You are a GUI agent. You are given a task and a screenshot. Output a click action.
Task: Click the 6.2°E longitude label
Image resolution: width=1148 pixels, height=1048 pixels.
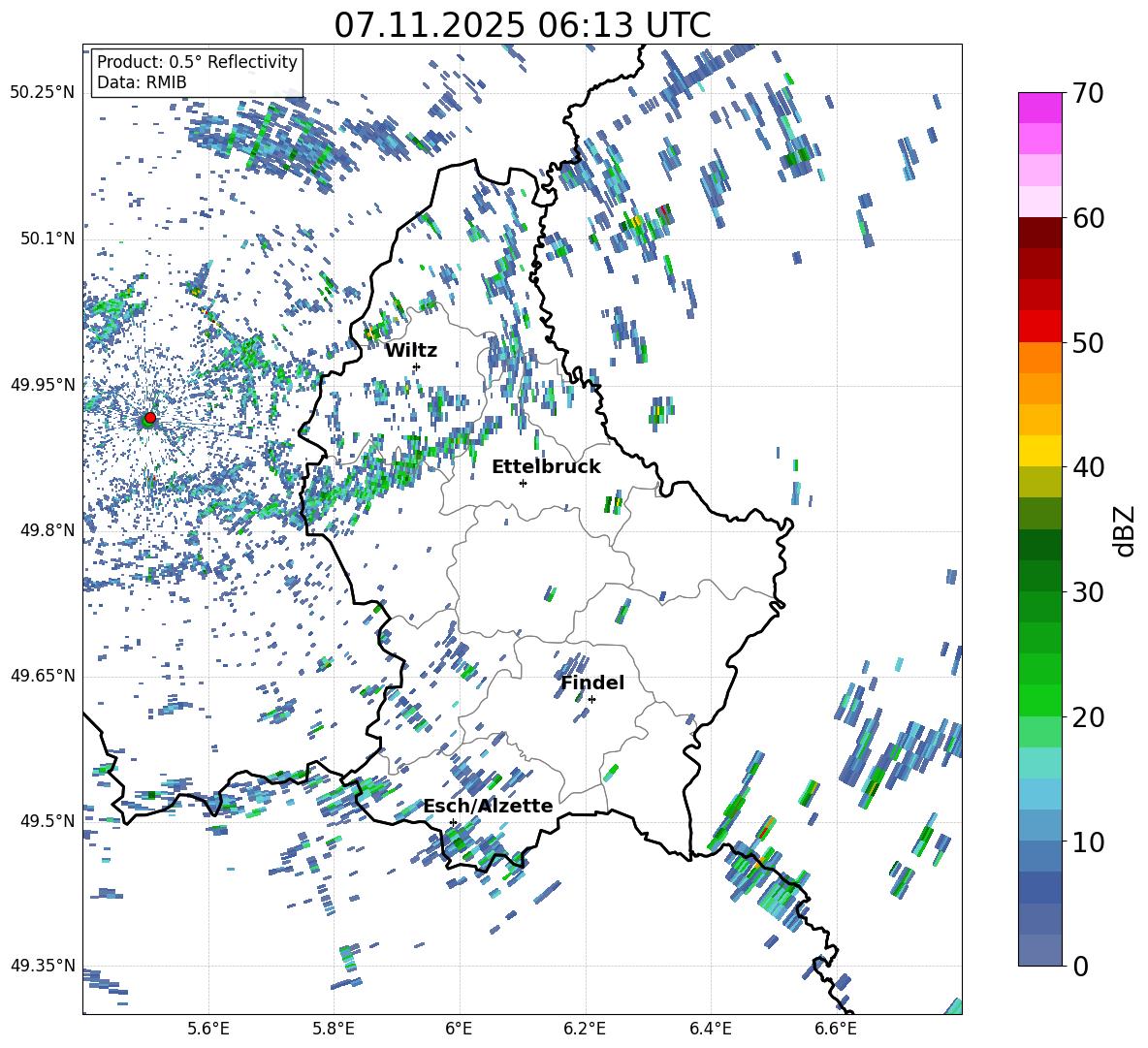click(585, 1029)
